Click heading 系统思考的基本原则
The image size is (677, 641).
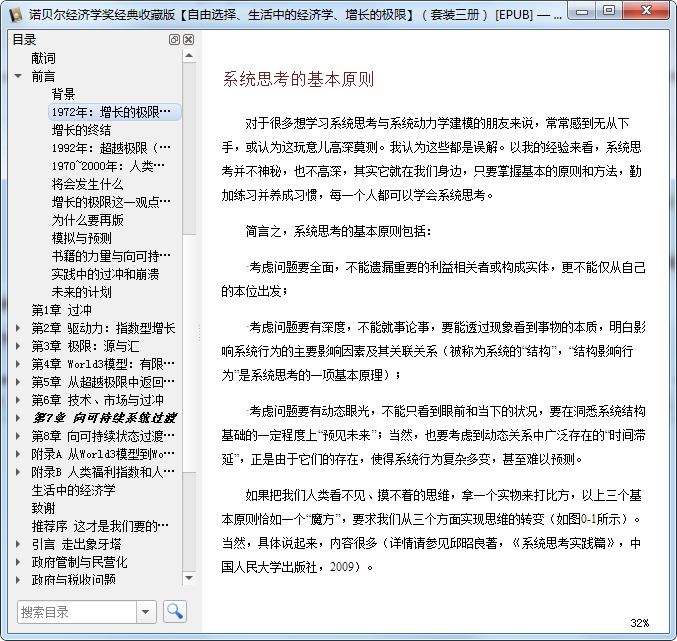pos(298,79)
